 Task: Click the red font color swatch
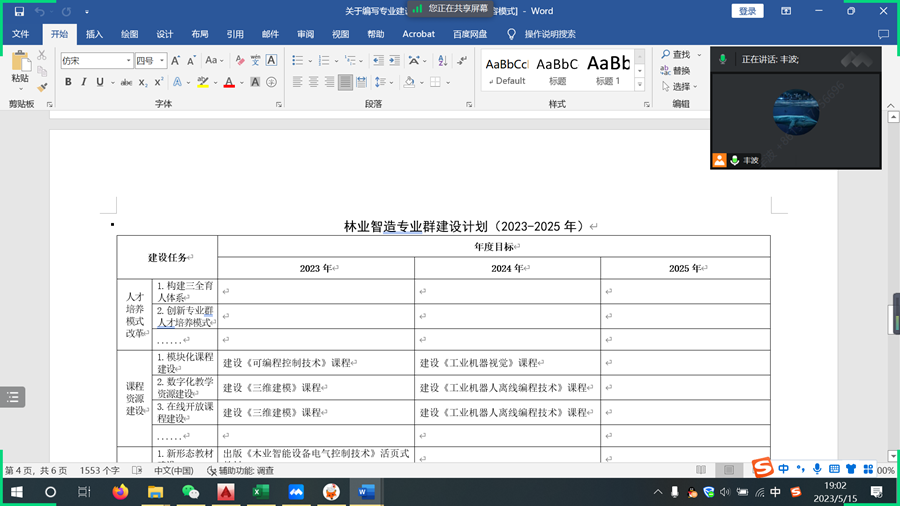[229, 82]
